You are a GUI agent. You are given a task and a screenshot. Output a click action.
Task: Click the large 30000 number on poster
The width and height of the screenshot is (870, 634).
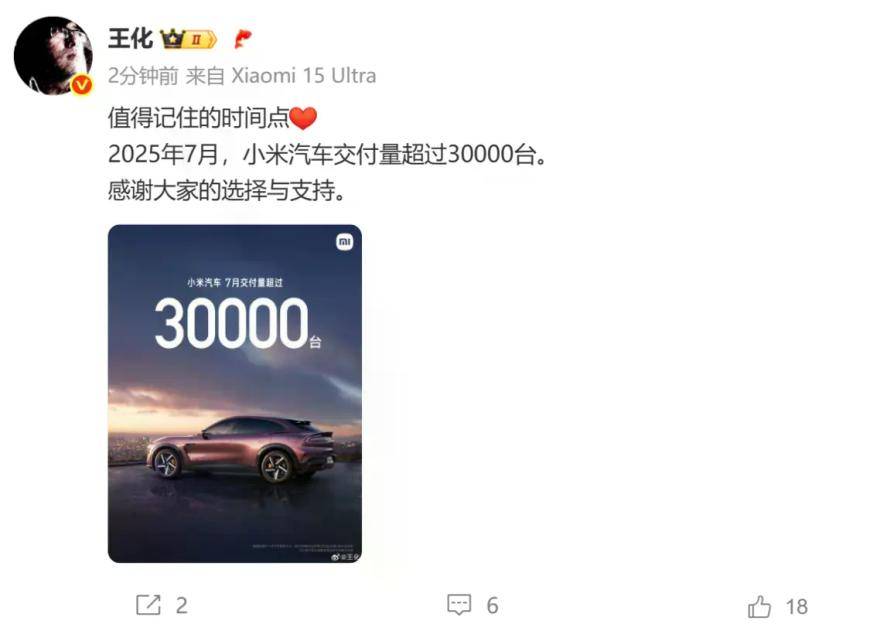[x=231, y=323]
